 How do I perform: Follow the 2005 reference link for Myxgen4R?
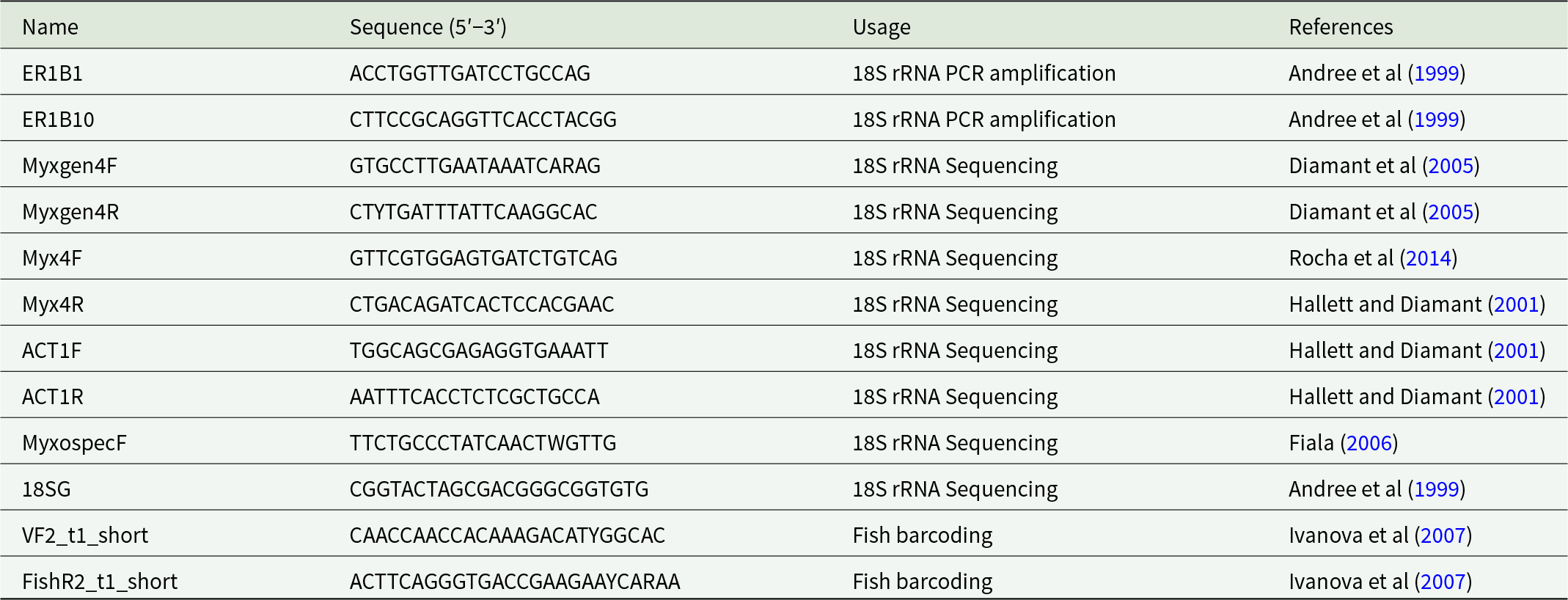pyautogui.click(x=1451, y=212)
